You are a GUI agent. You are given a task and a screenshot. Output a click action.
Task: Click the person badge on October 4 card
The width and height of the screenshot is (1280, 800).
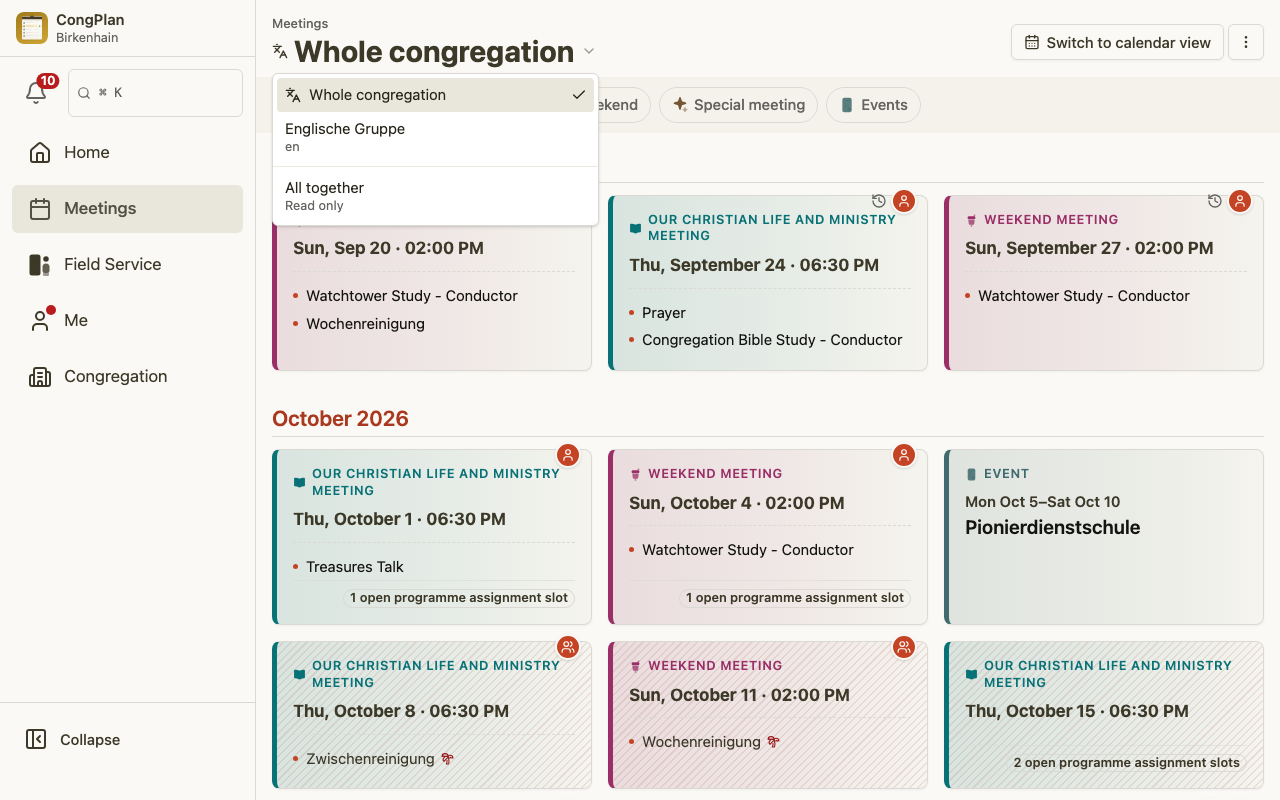pyautogui.click(x=904, y=455)
